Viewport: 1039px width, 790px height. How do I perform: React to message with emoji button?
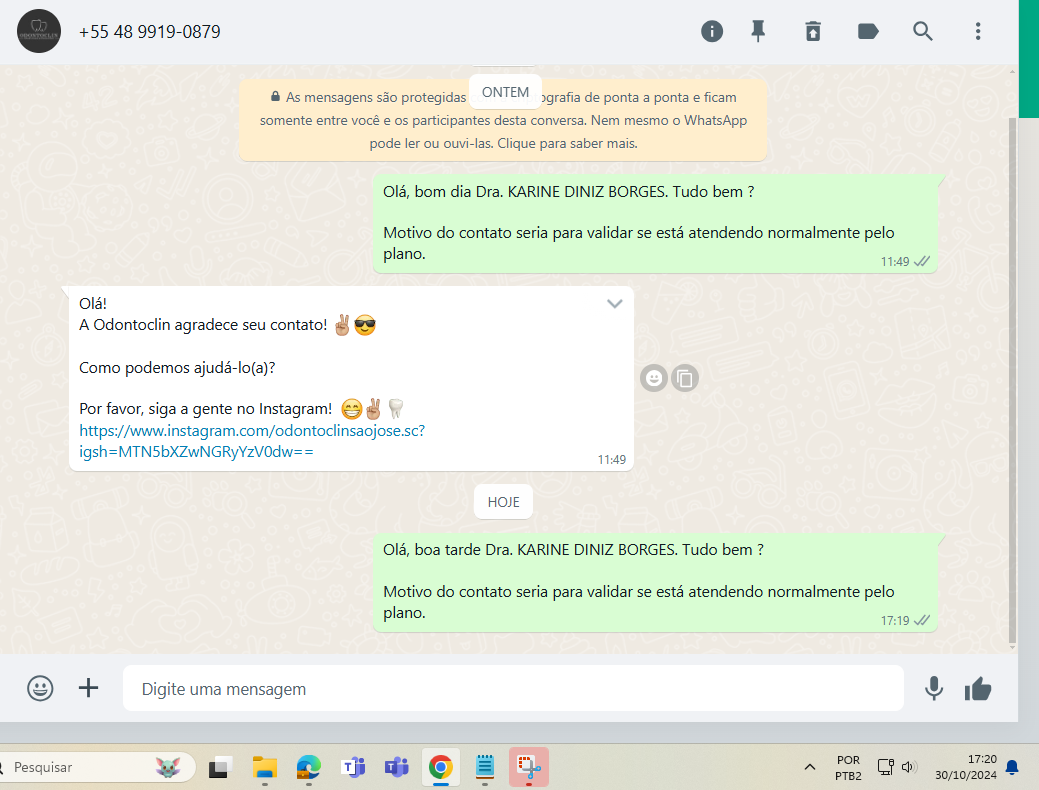click(654, 378)
